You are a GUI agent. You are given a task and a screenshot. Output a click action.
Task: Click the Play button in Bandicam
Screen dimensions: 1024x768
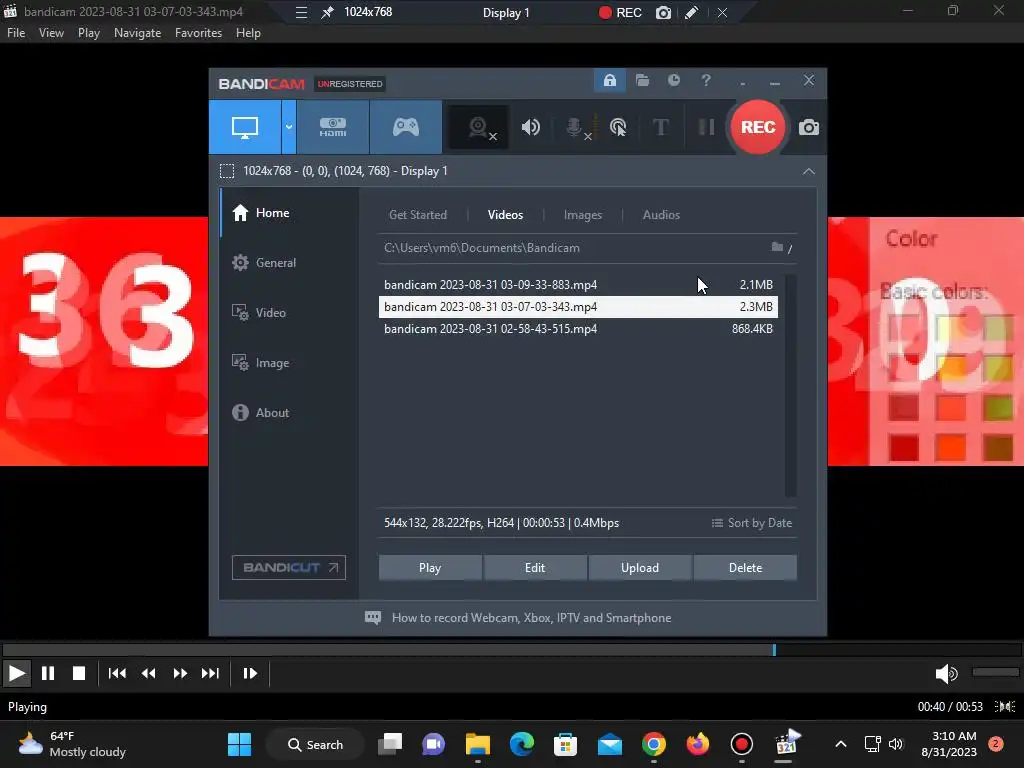point(430,568)
